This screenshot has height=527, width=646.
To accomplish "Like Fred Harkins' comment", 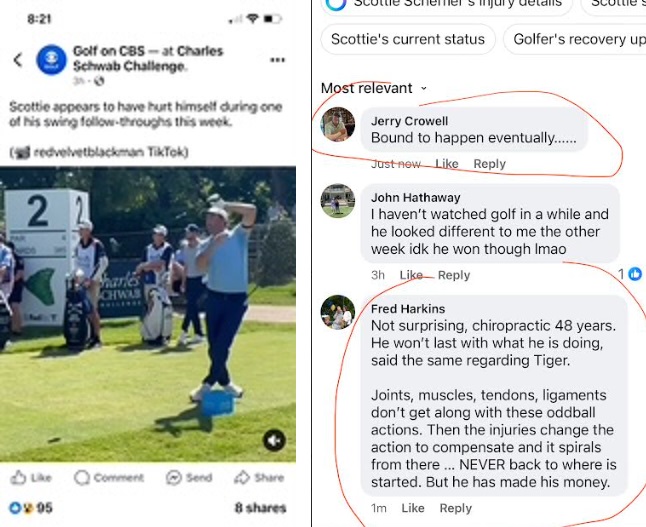I will point(412,508).
